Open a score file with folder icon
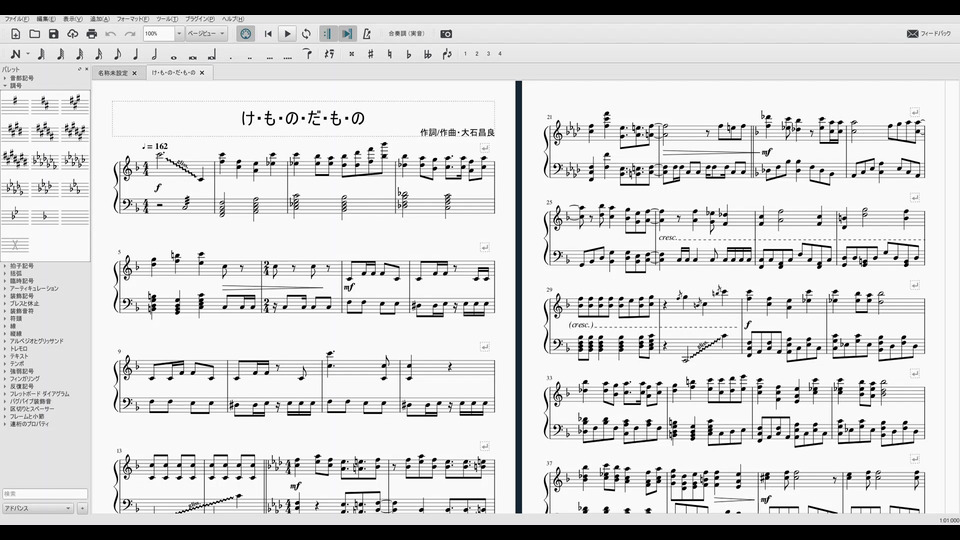The width and height of the screenshot is (960, 540). 35,34
